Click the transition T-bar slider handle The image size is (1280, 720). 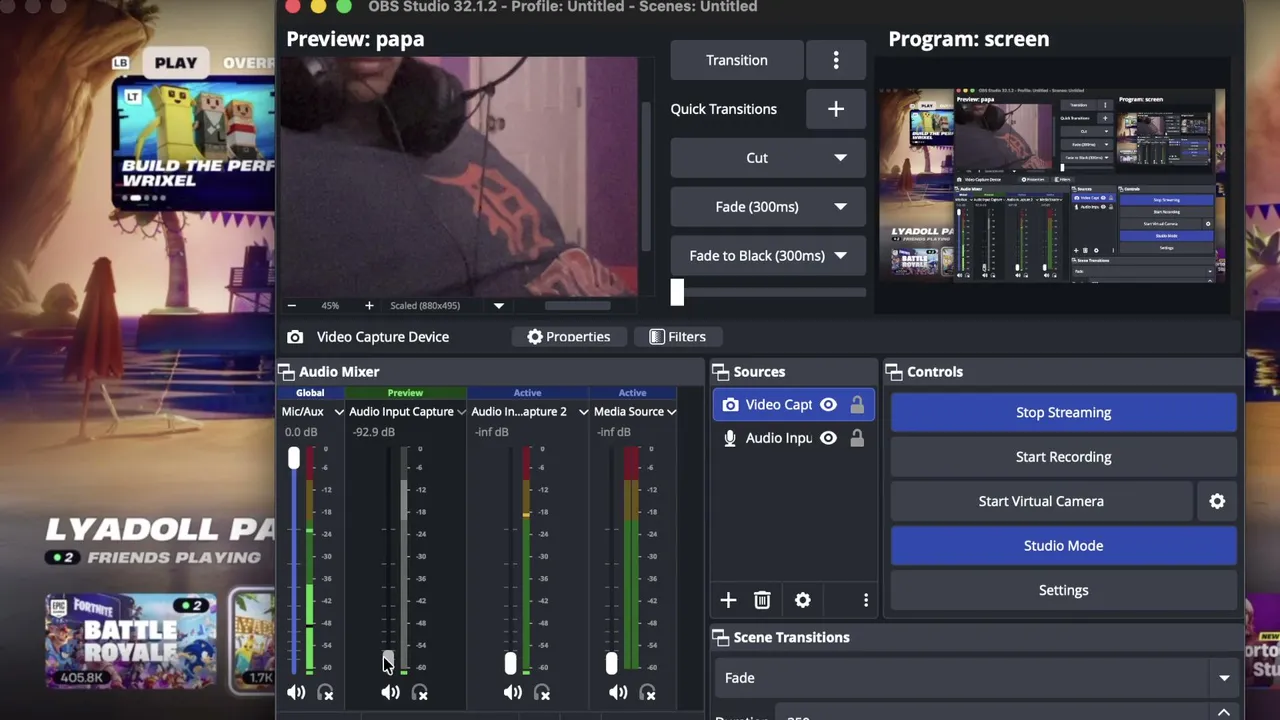(677, 292)
